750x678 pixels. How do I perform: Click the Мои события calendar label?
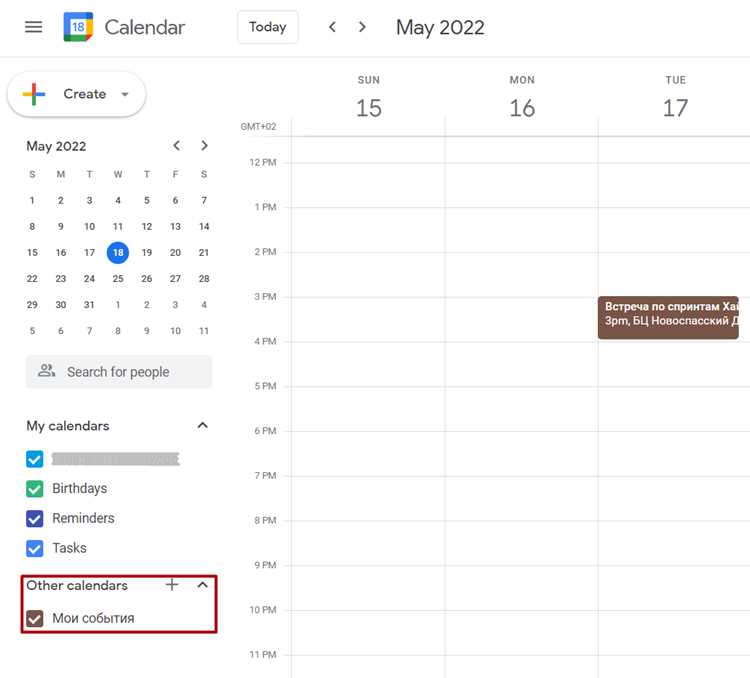point(93,618)
